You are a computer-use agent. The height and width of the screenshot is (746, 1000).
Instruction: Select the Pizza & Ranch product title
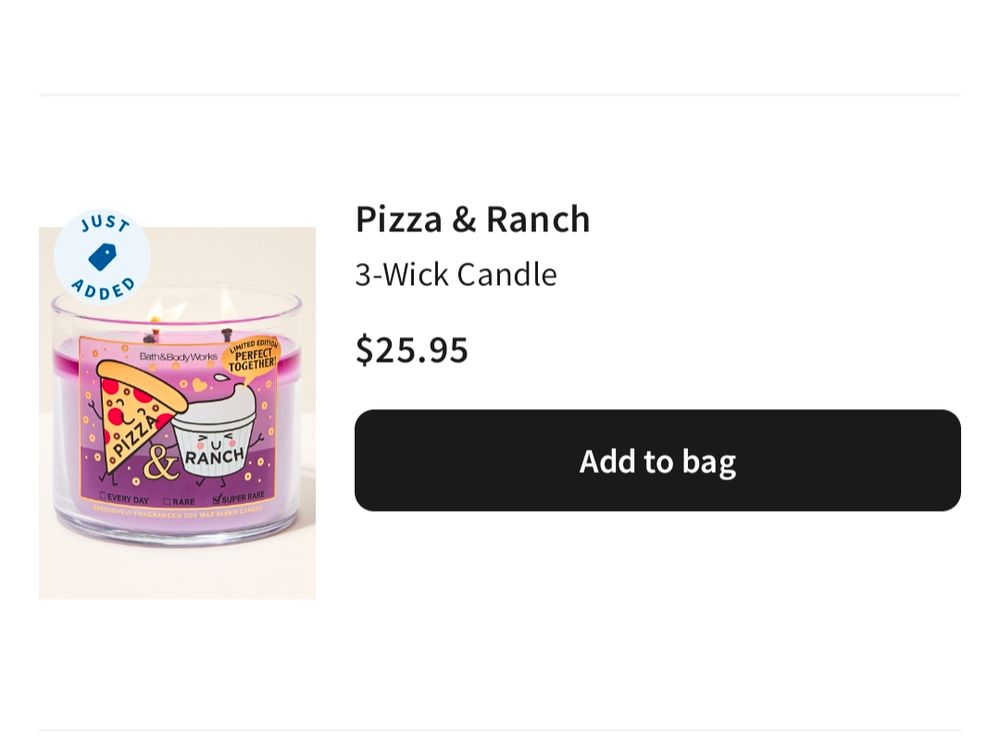472,219
